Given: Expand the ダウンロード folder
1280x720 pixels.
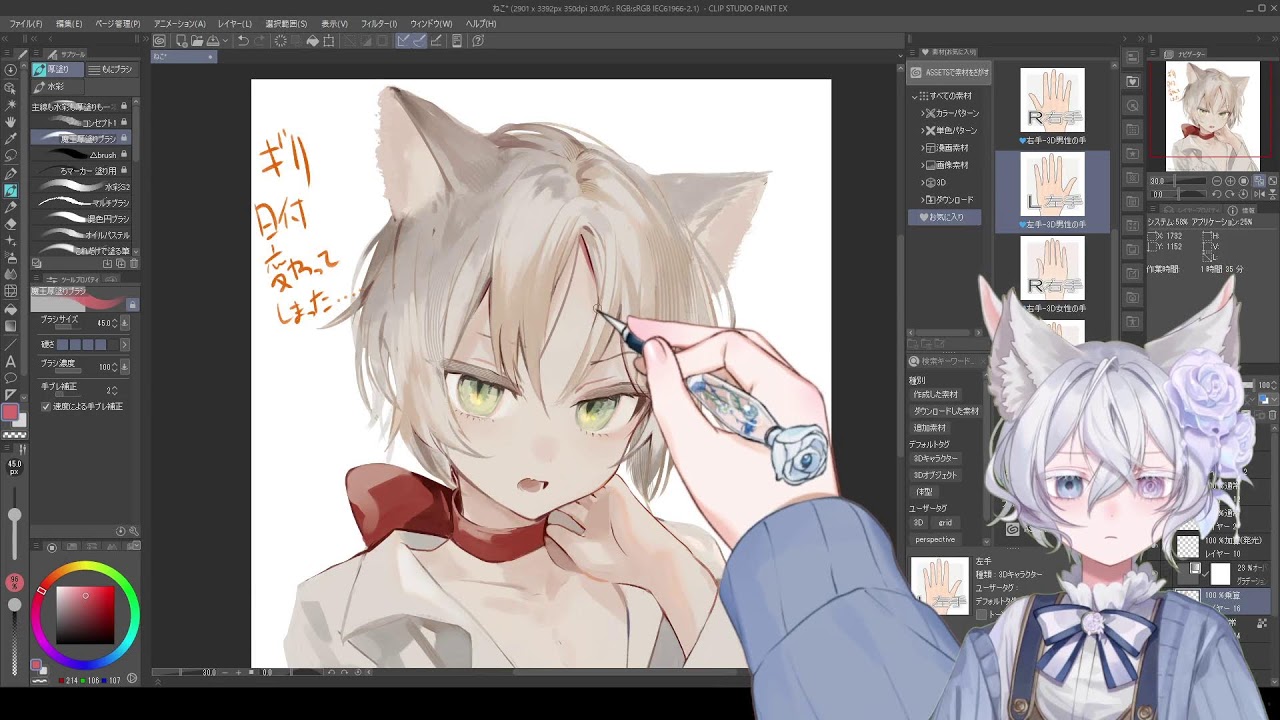Looking at the screenshot, I should click(923, 200).
